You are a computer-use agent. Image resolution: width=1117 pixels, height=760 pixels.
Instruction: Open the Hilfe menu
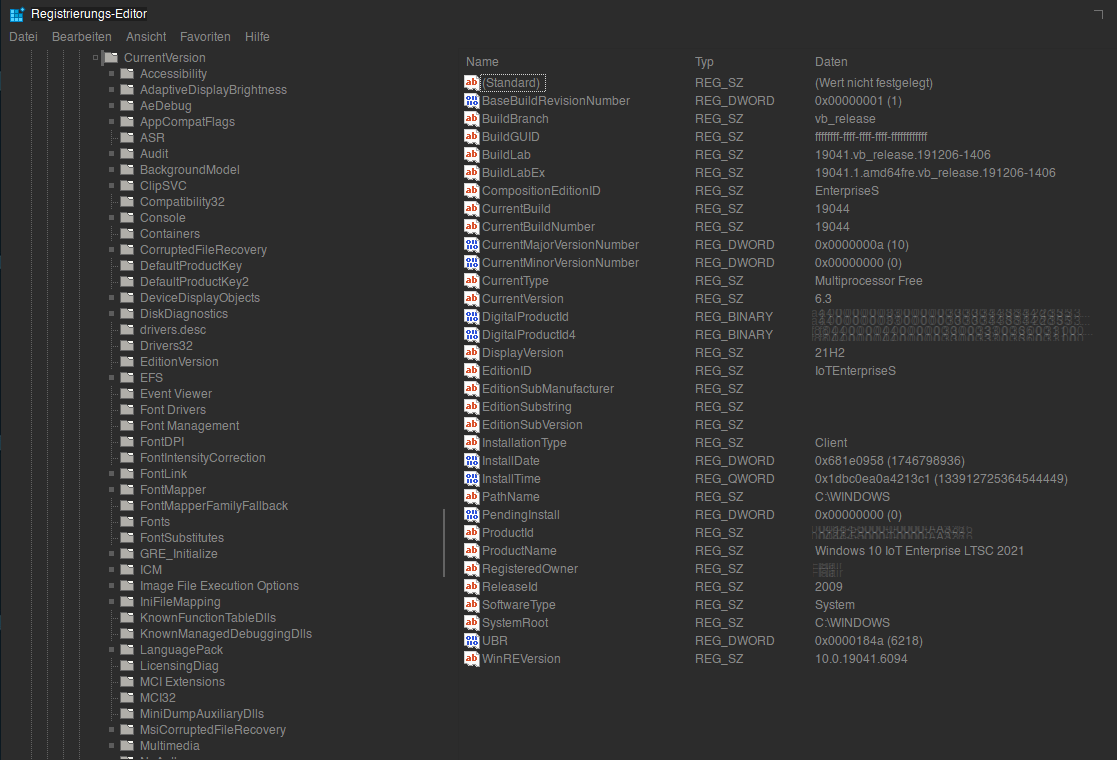(x=257, y=36)
